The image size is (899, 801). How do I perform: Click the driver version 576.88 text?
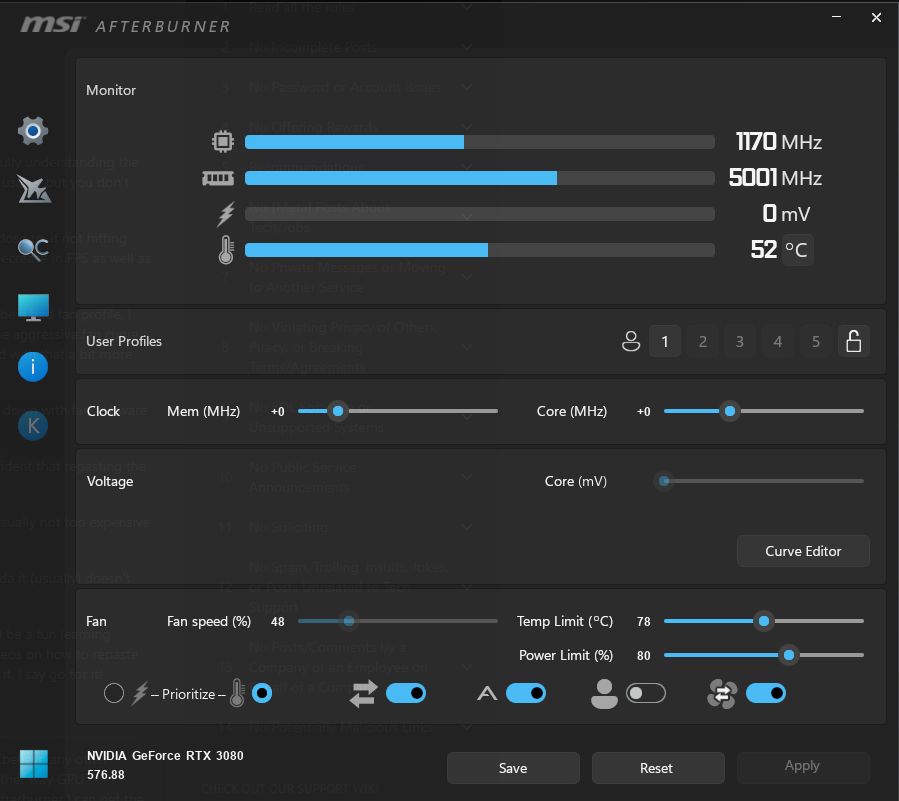(x=105, y=775)
